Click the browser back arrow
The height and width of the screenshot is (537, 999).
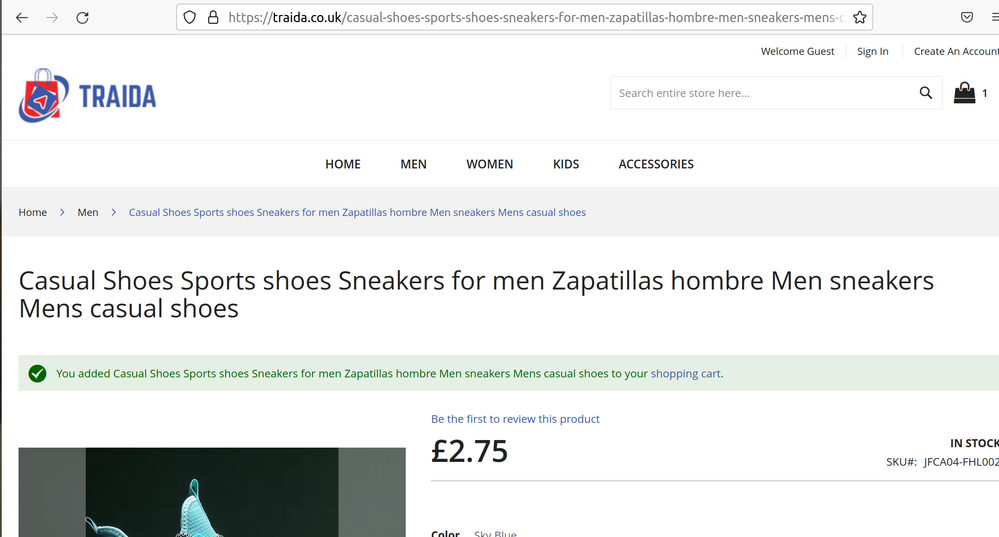point(22,17)
